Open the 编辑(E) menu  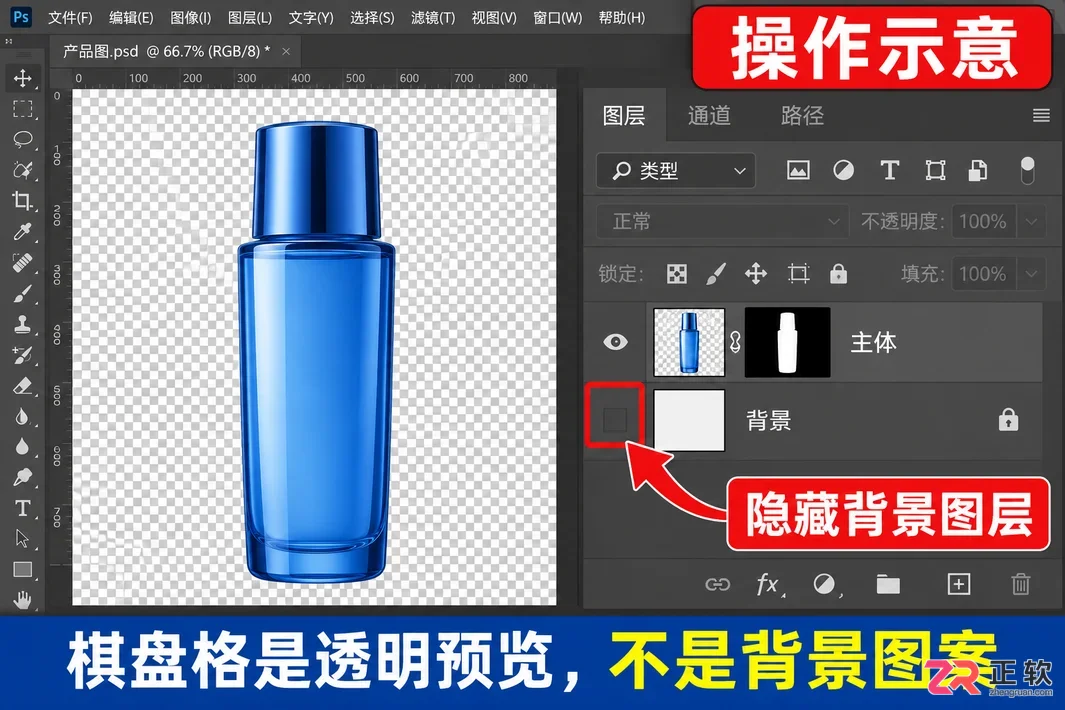pyautogui.click(x=131, y=18)
